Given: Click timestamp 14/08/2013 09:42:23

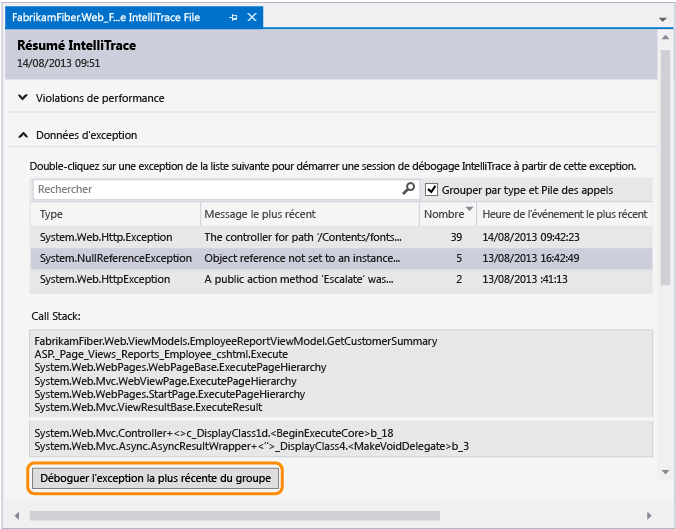Looking at the screenshot, I should point(531,237).
